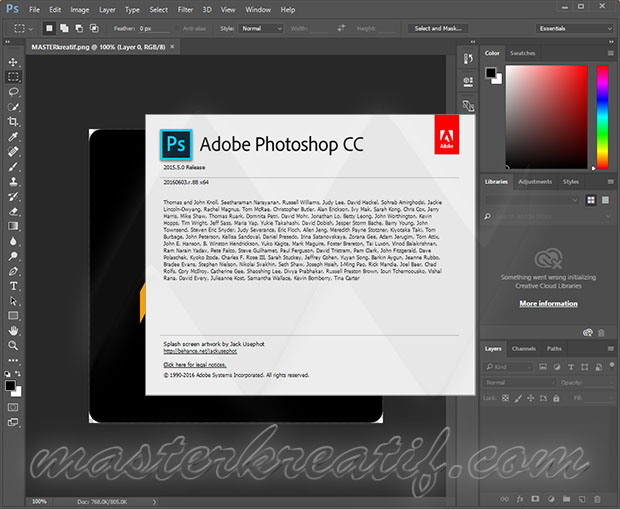Toggle the Anti-alias checkbox
Screen dimensions: 620x509
point(177,28)
